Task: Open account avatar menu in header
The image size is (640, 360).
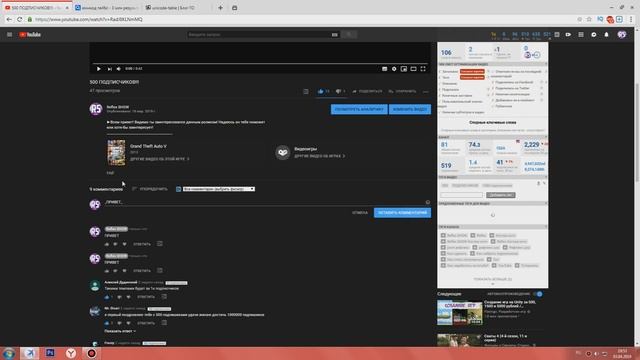Action: coord(622,35)
